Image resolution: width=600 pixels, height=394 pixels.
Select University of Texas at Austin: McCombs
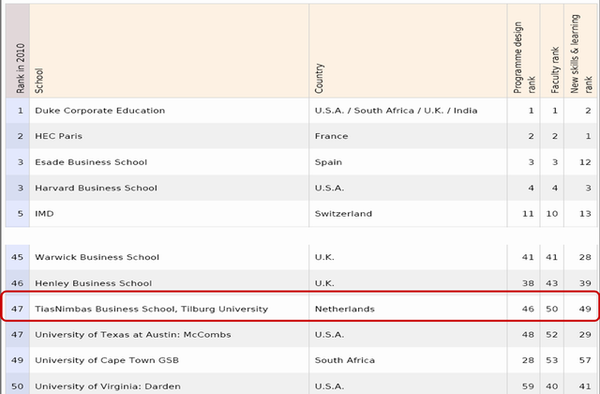[x=133, y=335]
